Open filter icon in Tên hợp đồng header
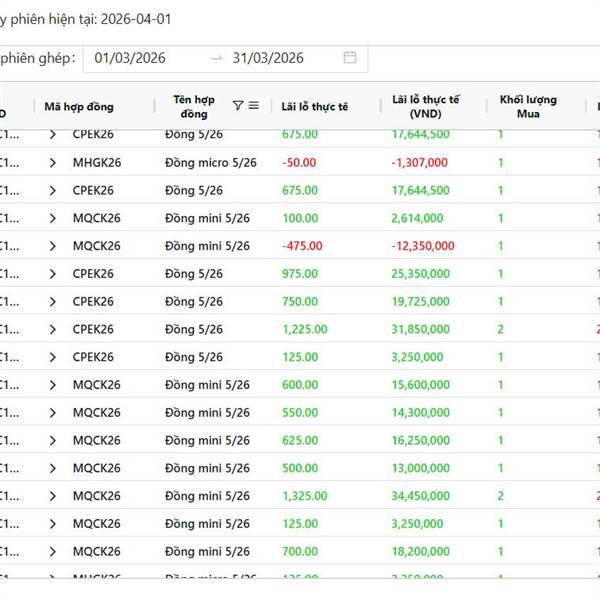Image resolution: width=600 pixels, height=600 pixels. click(x=237, y=106)
